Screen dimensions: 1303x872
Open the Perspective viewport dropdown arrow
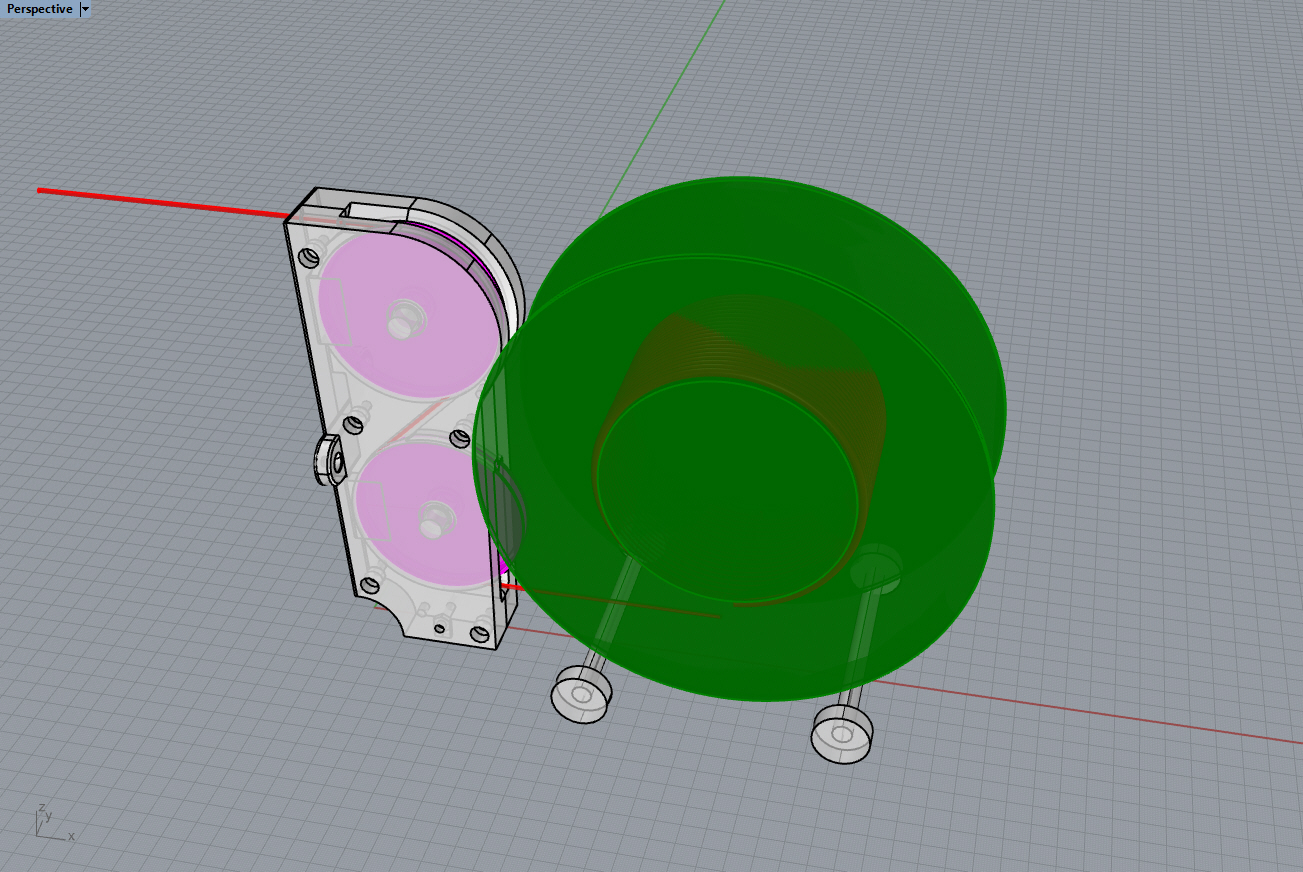coord(85,9)
